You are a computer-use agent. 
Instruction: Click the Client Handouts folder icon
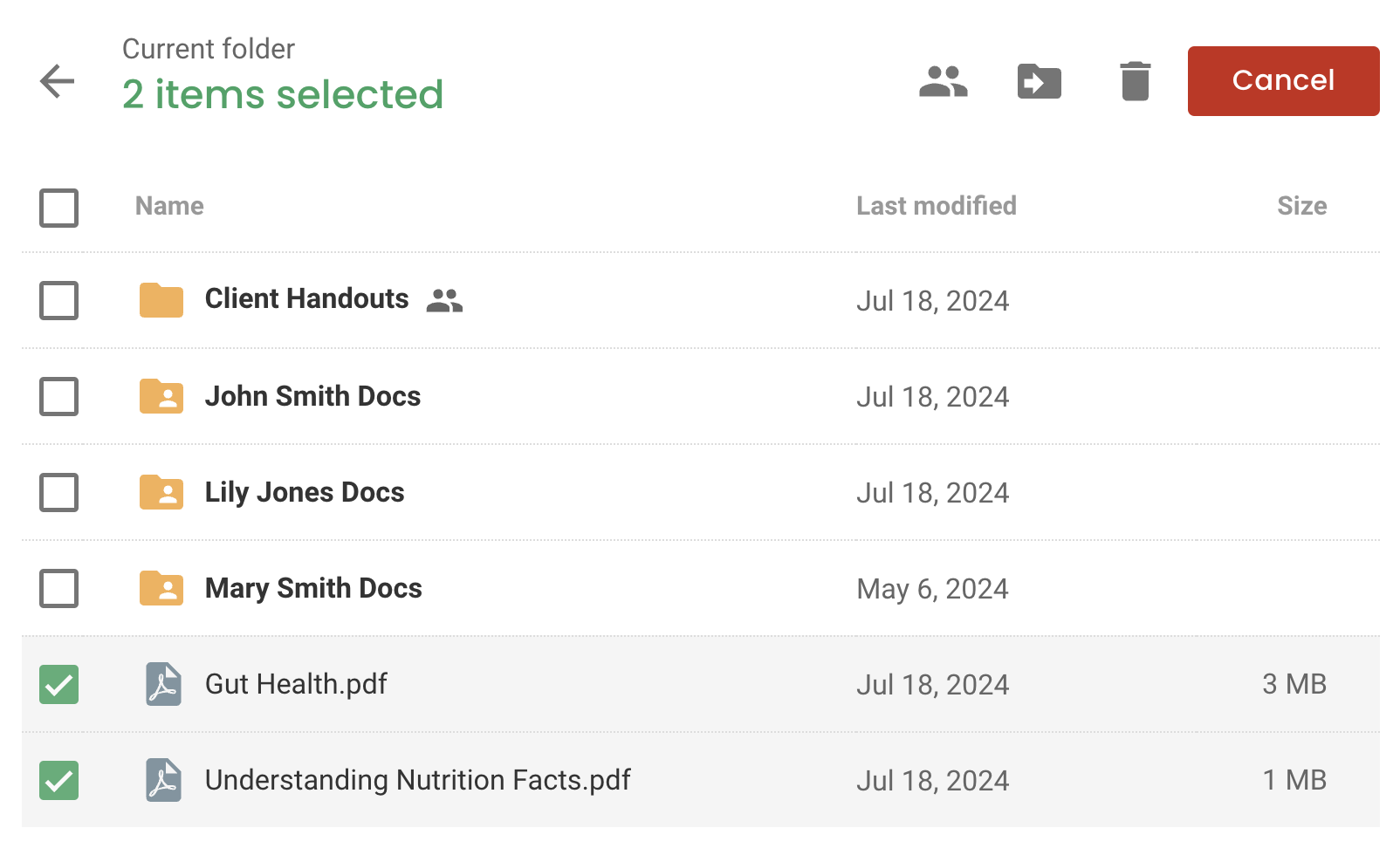pos(161,300)
